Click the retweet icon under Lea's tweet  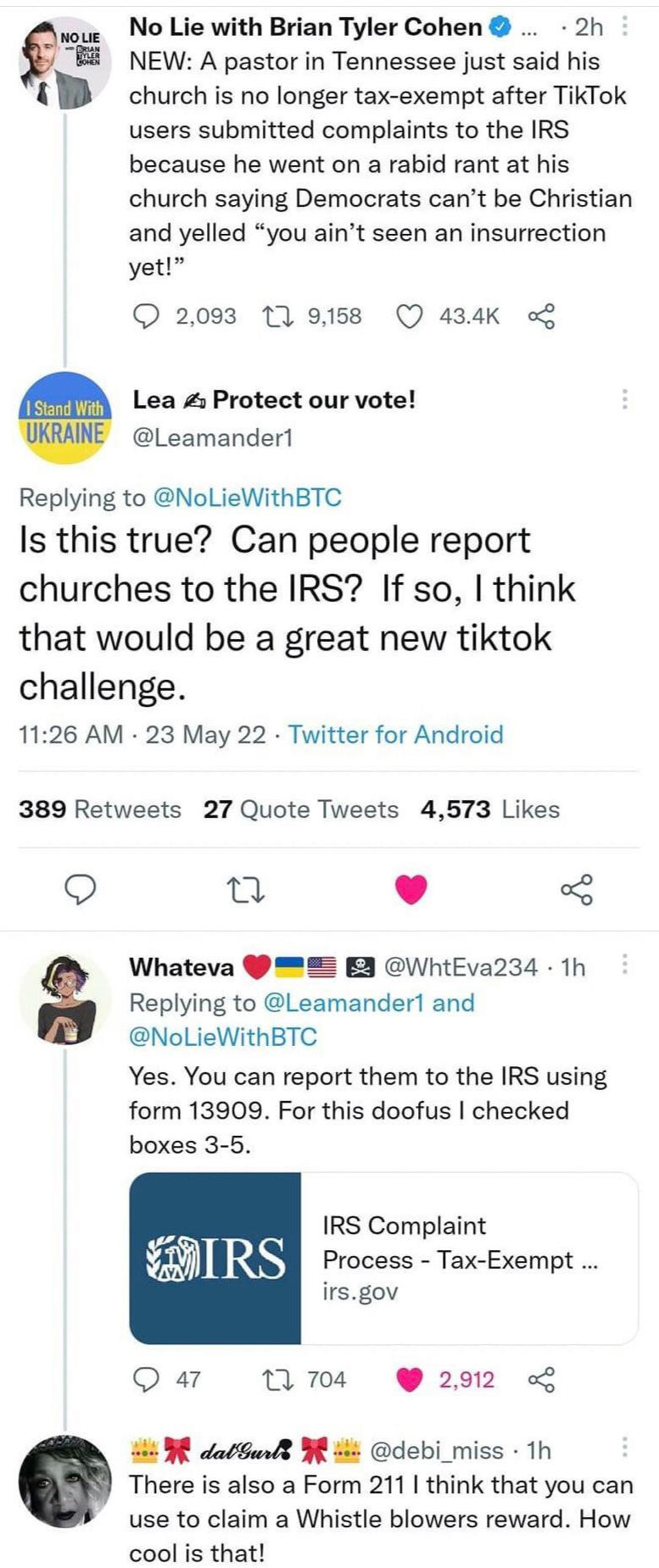246,891
